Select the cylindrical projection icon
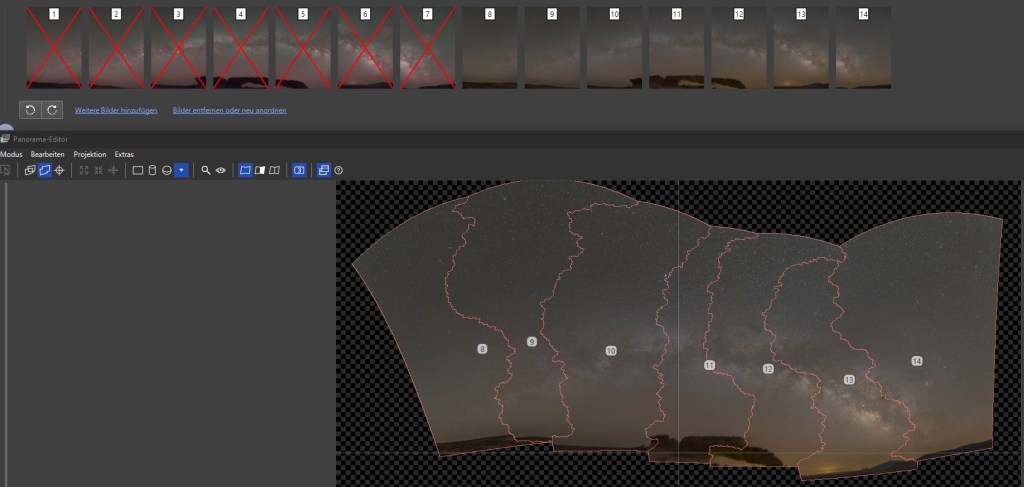Image resolution: width=1024 pixels, height=487 pixels. coord(152,171)
